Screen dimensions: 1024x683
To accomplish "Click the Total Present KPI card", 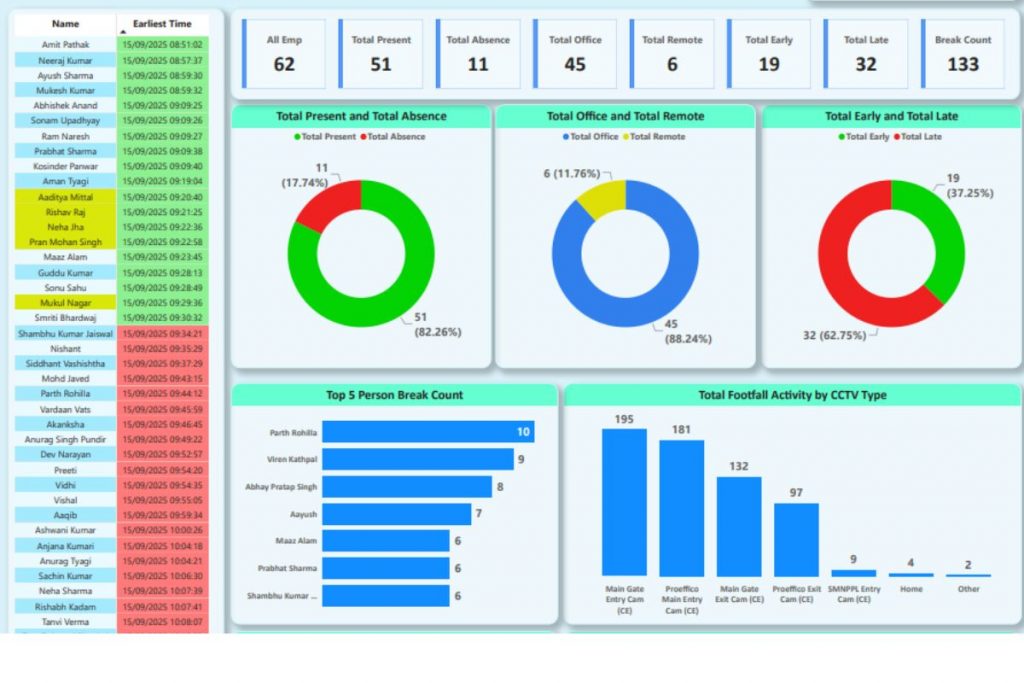I will click(381, 53).
